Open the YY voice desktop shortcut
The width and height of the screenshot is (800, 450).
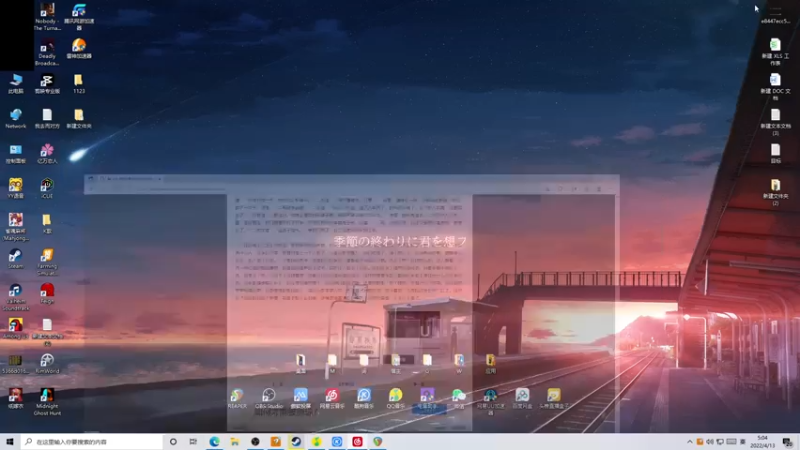tap(15, 188)
